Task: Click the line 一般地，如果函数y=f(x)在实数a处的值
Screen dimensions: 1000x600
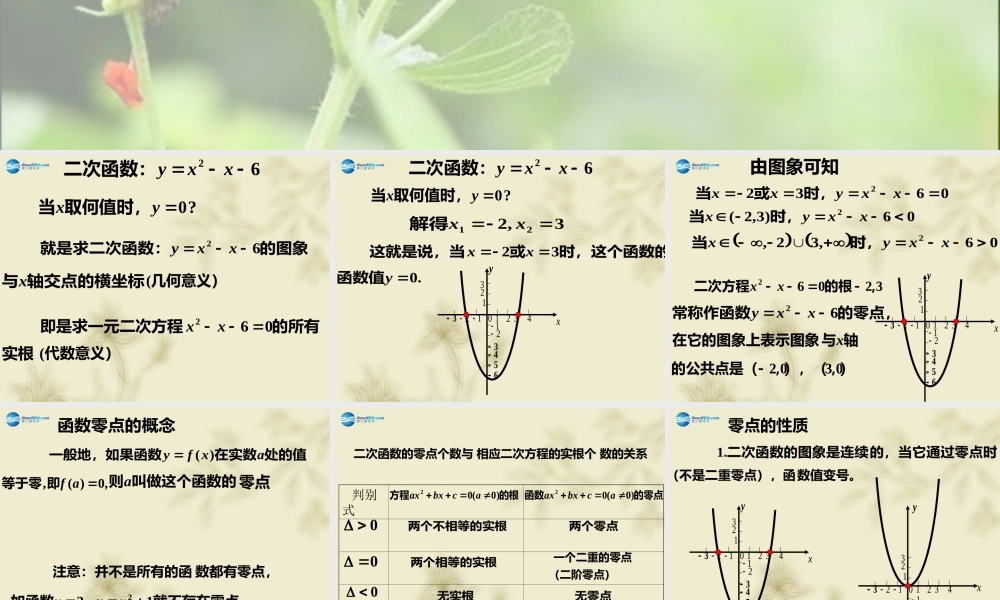Action: pos(177,455)
